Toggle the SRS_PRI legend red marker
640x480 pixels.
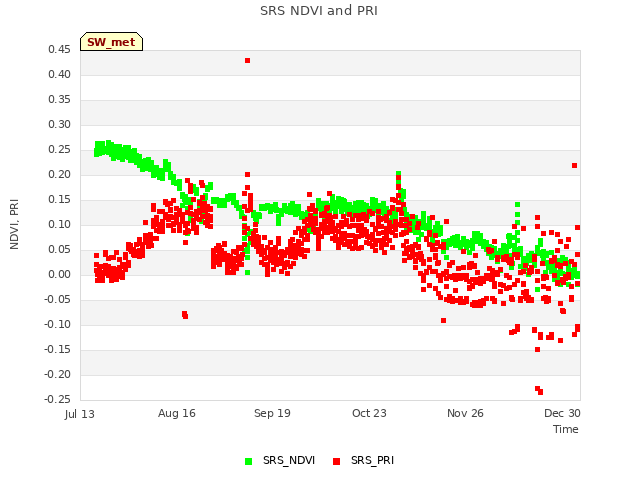point(336,461)
